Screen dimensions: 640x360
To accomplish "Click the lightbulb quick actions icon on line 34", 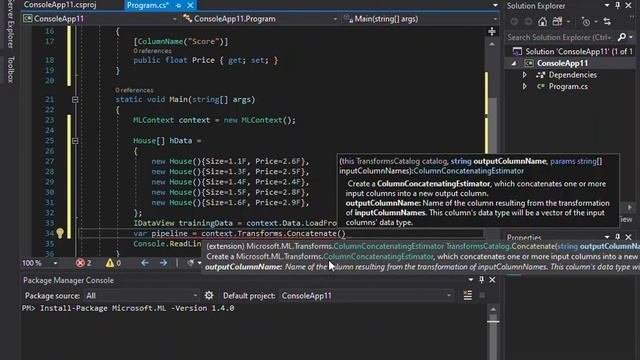I will pos(60,233).
